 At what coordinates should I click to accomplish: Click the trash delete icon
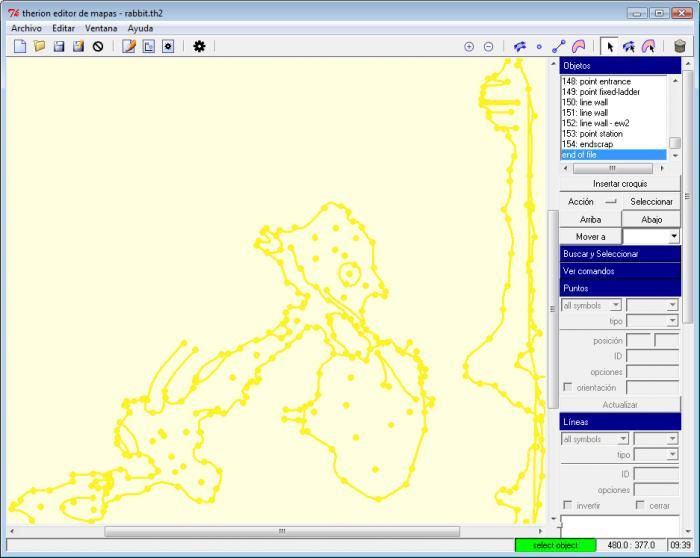point(679,46)
